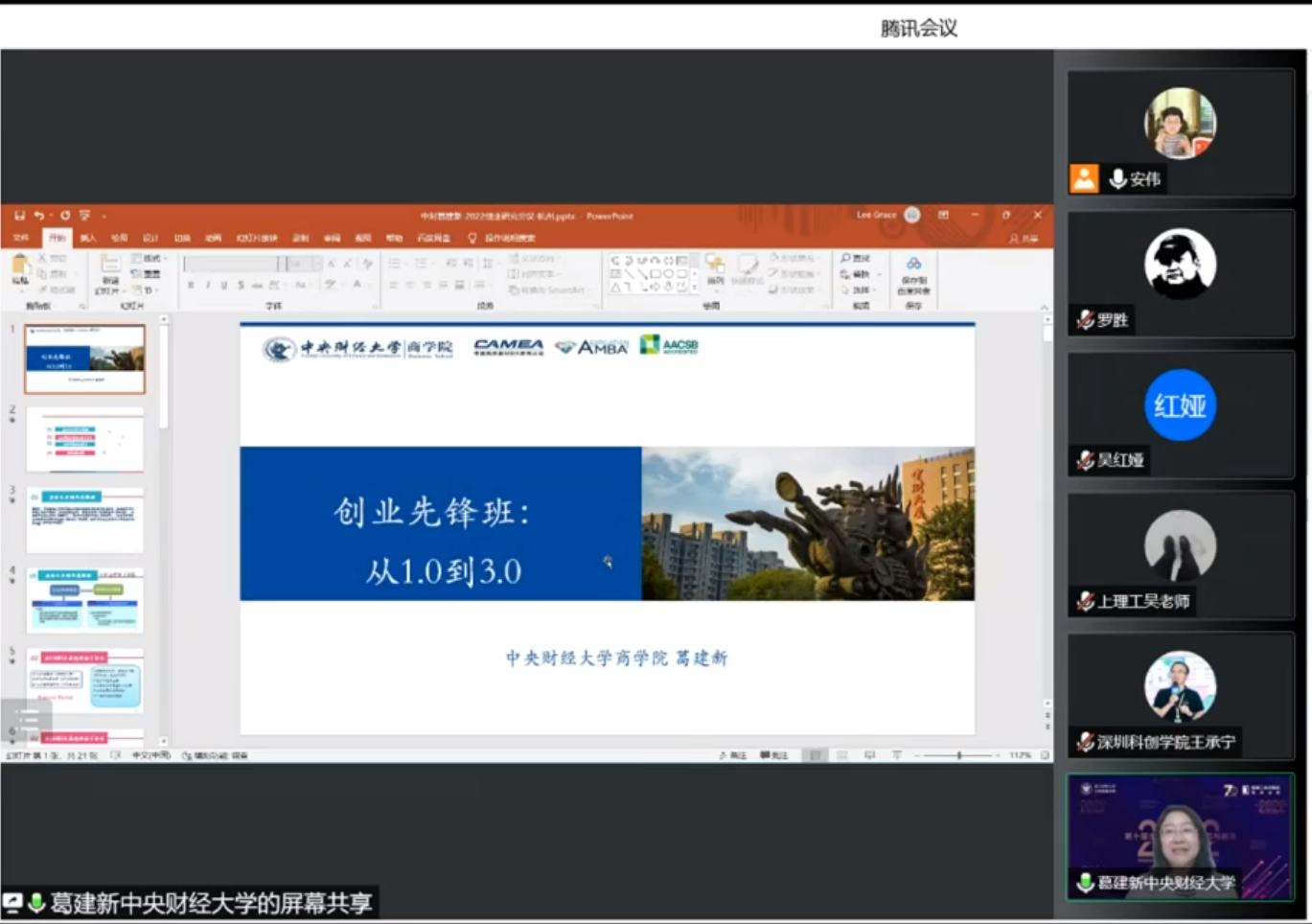Click the New Slide icon

[110, 266]
